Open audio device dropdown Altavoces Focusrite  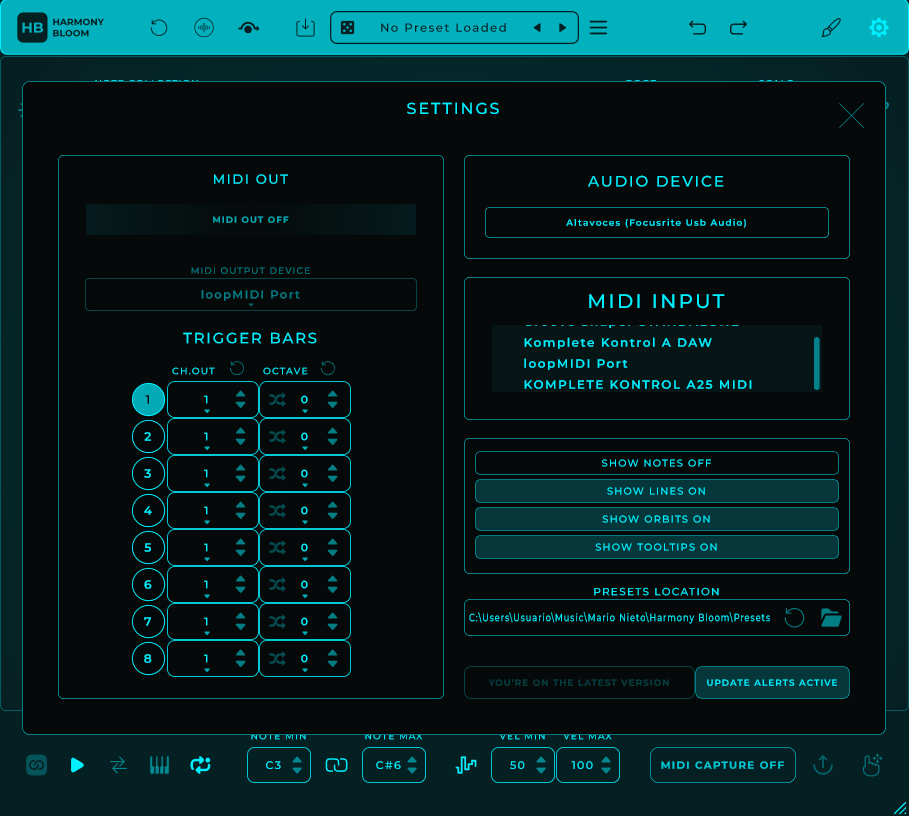[x=656, y=223]
